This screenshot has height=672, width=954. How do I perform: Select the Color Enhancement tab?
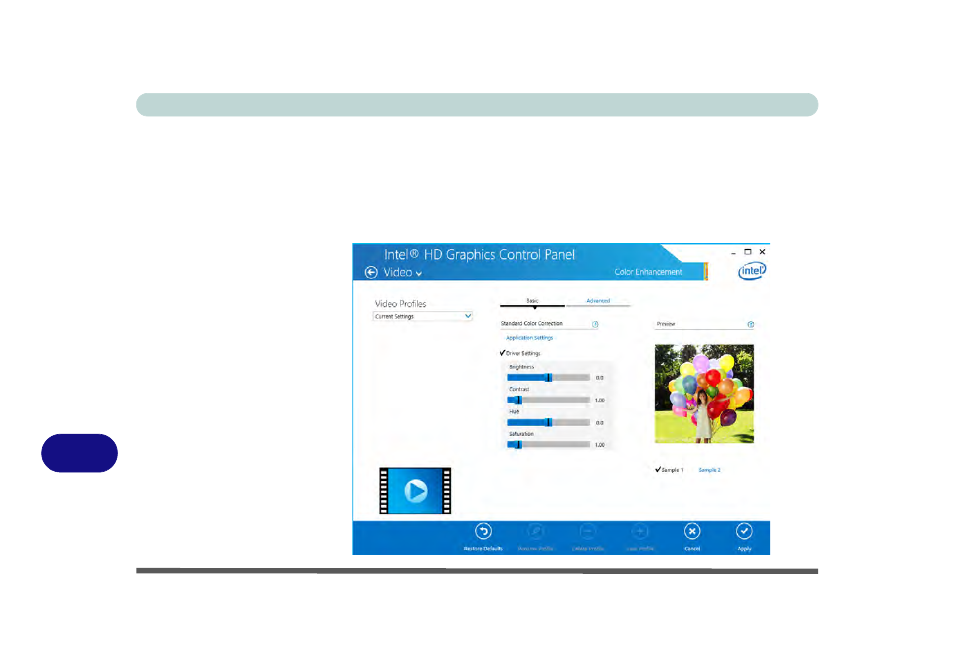[648, 272]
